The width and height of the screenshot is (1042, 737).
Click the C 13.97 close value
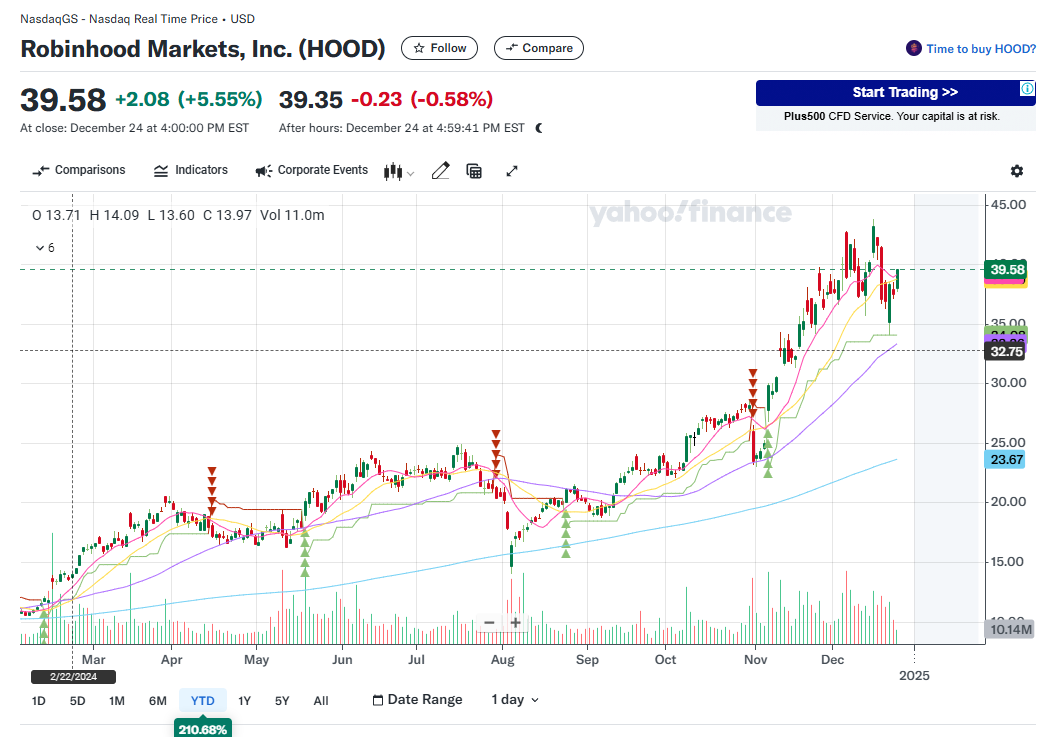pos(227,215)
